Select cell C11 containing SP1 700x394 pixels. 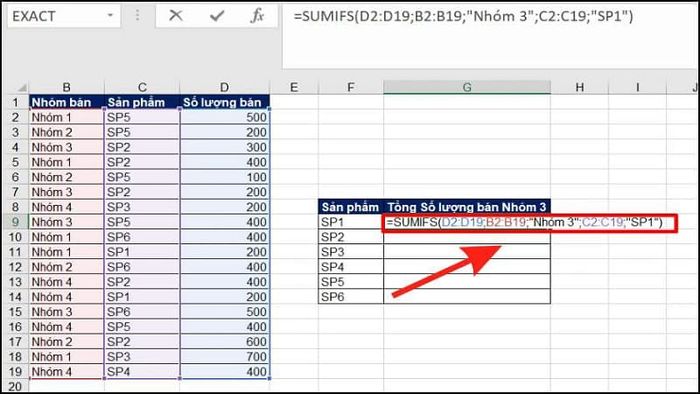[142, 252]
